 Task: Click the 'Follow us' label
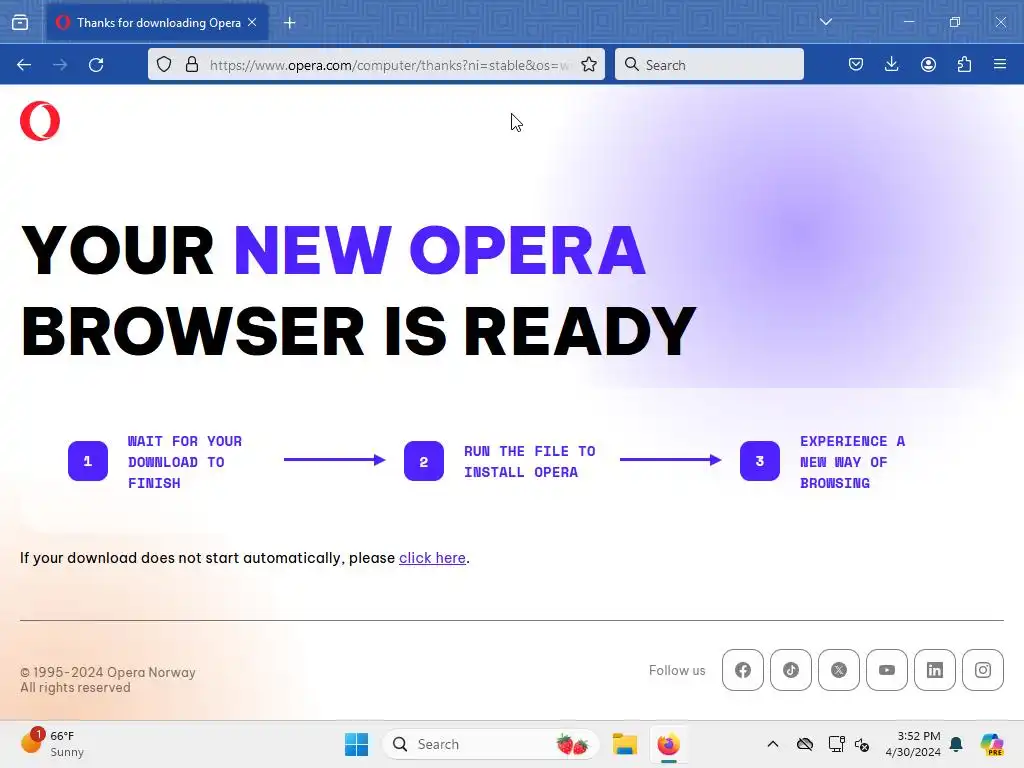(677, 670)
